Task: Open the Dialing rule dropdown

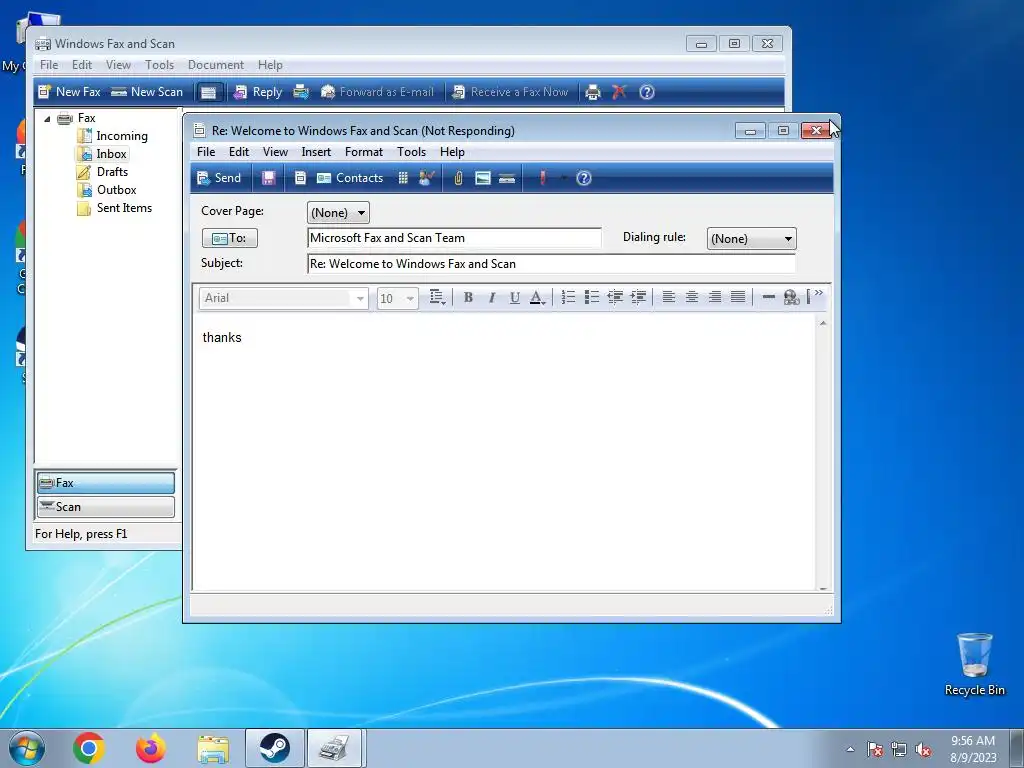Action: click(x=751, y=239)
